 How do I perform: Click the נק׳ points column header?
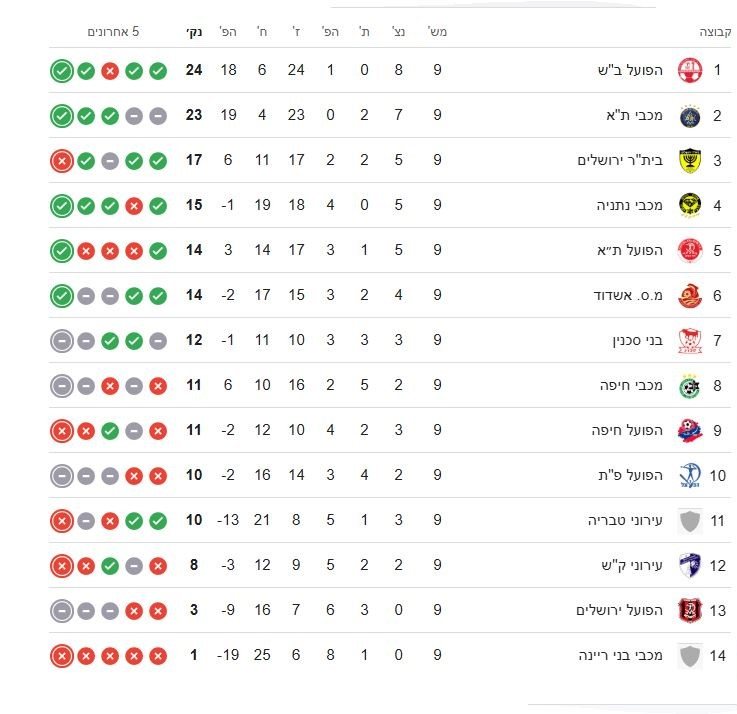[x=193, y=32]
